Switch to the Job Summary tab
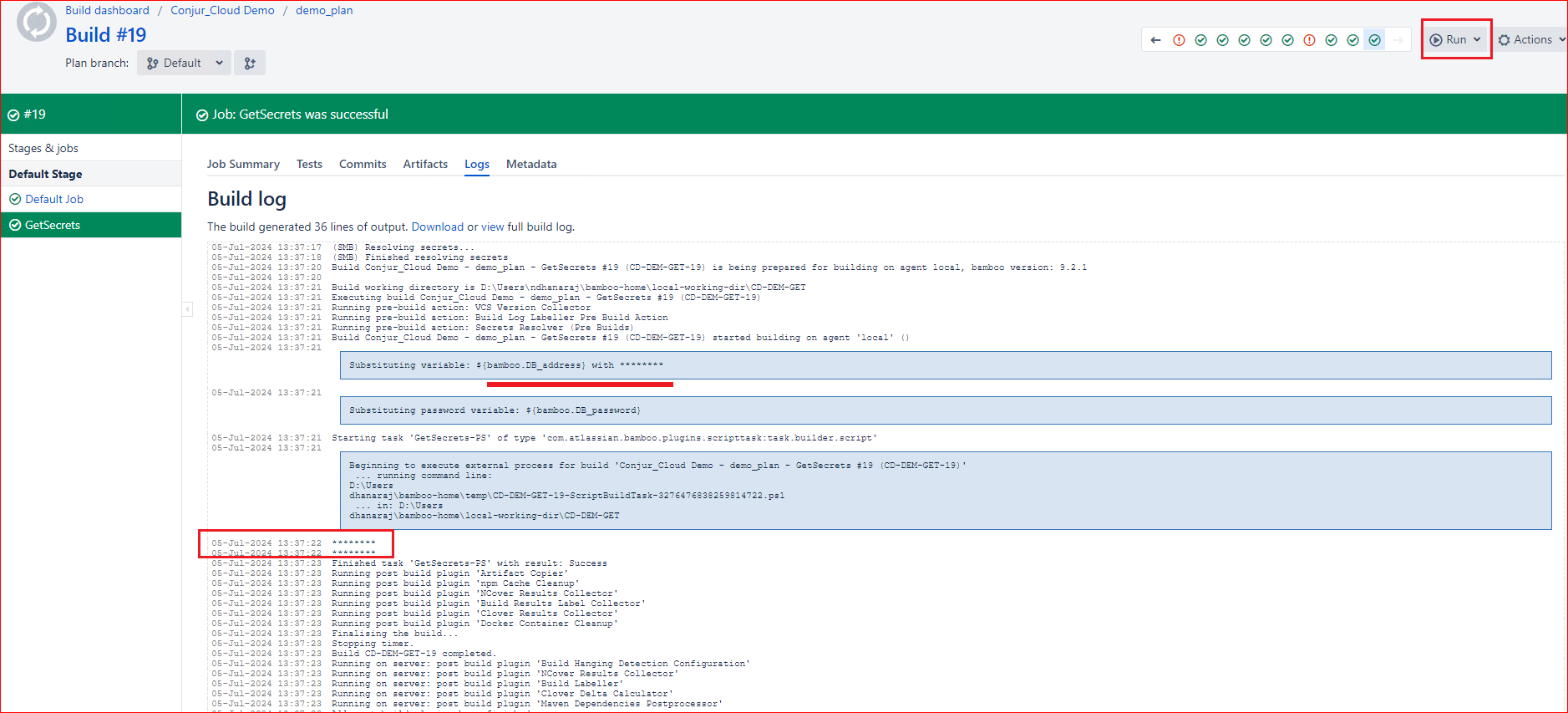Screen dimensions: 1568x713 coord(243,164)
